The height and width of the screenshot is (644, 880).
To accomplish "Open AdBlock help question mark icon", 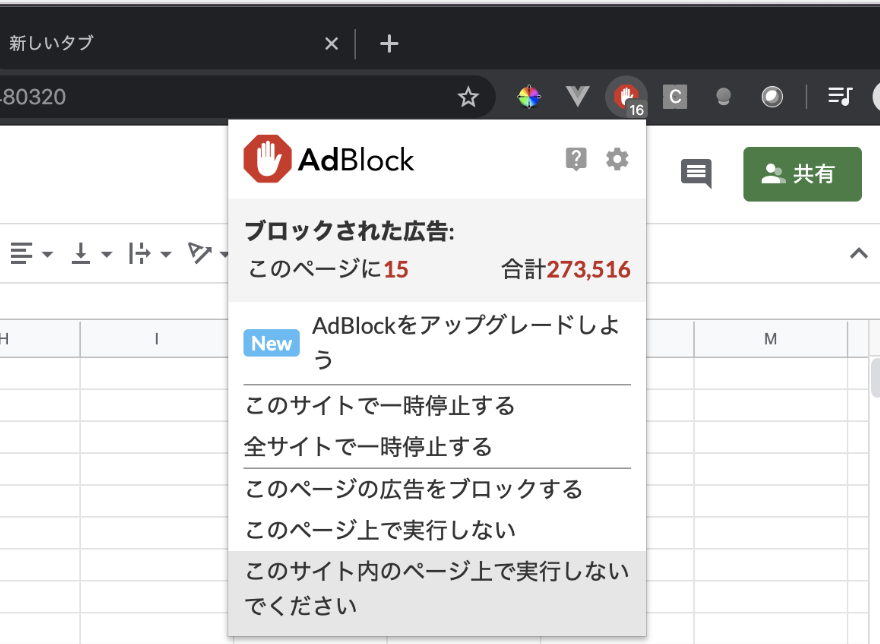I will (x=576, y=159).
